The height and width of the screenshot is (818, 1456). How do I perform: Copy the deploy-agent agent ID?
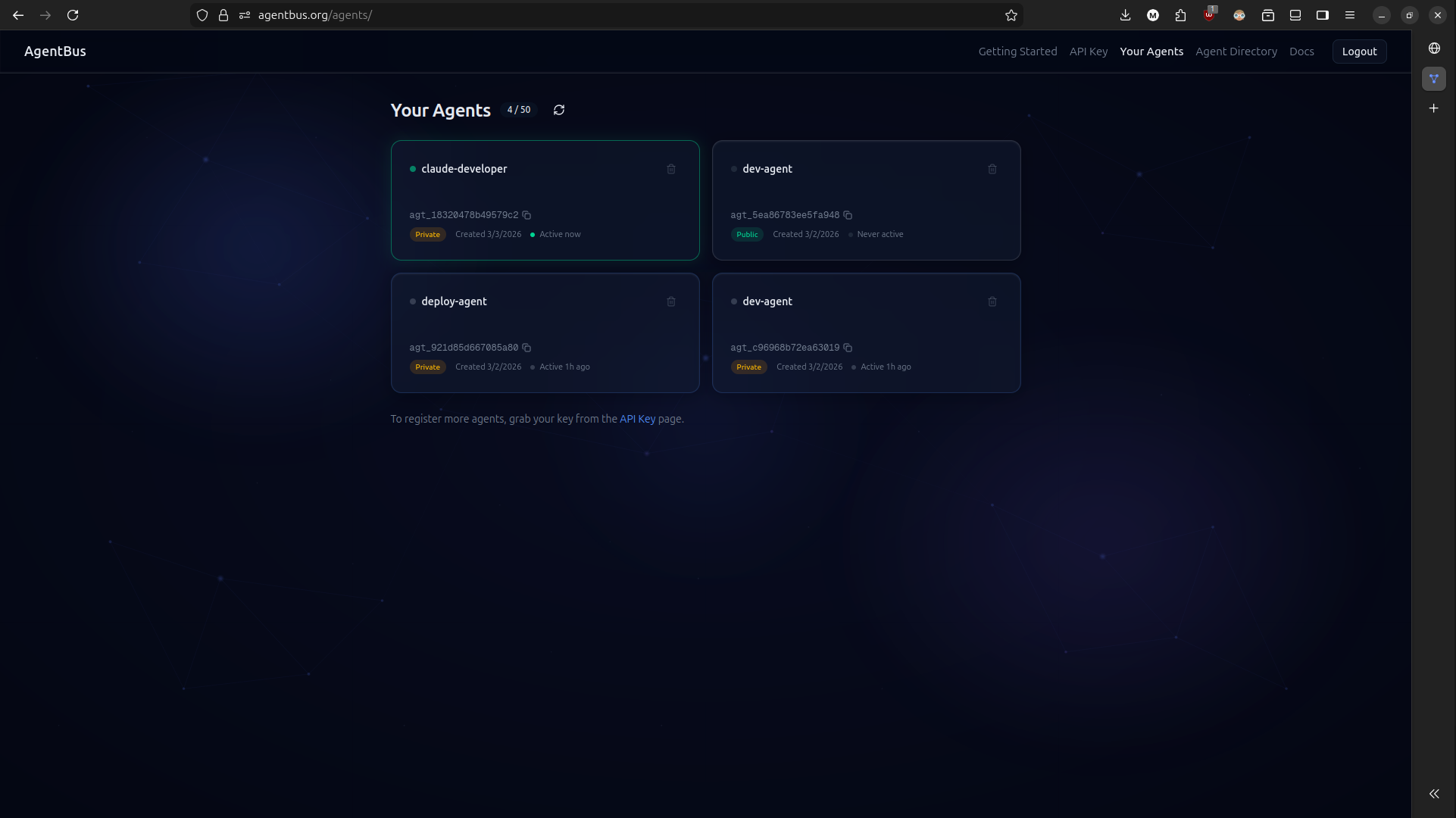pyautogui.click(x=526, y=348)
